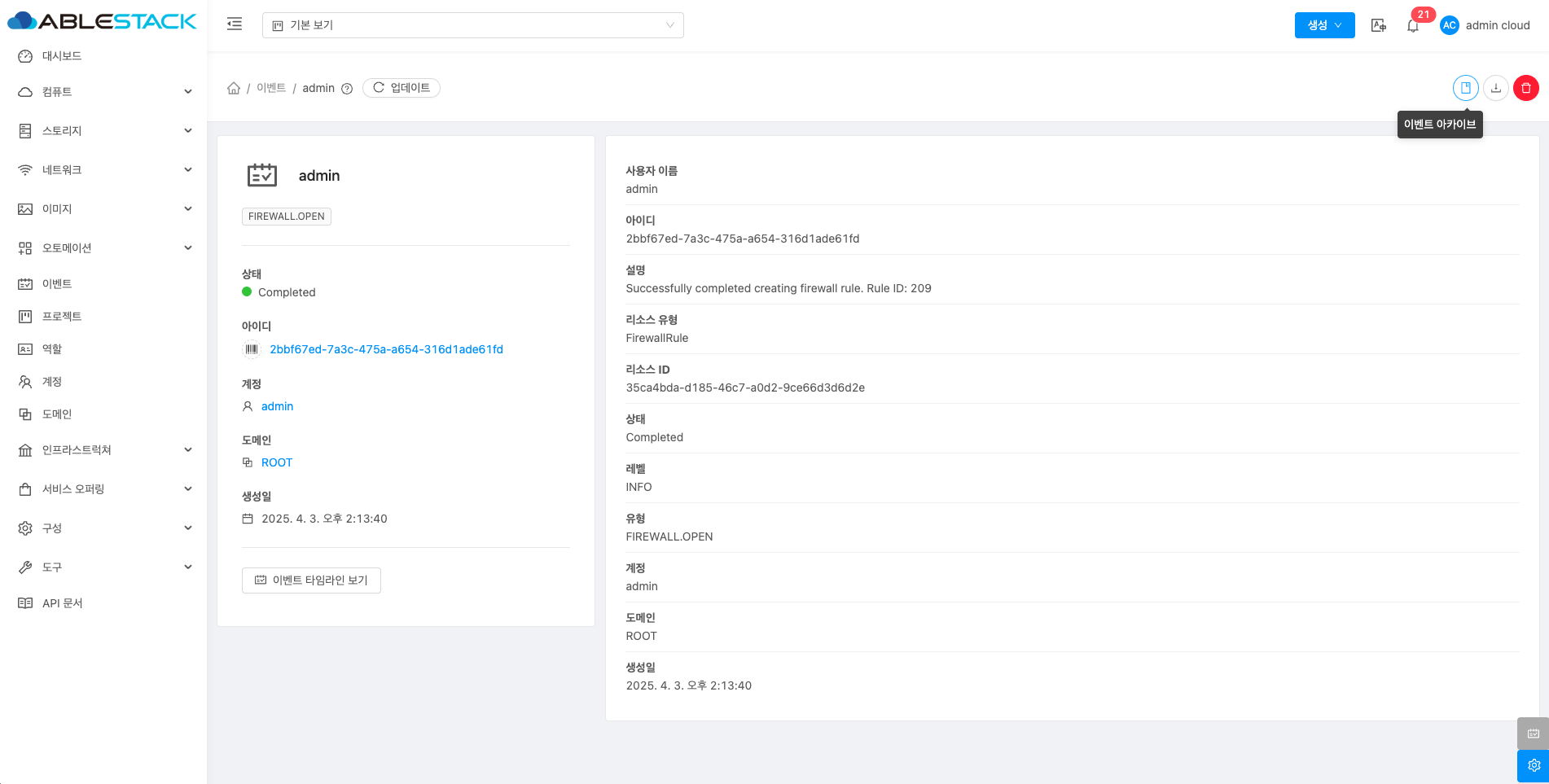Open the notifications bell

pos(1413,26)
